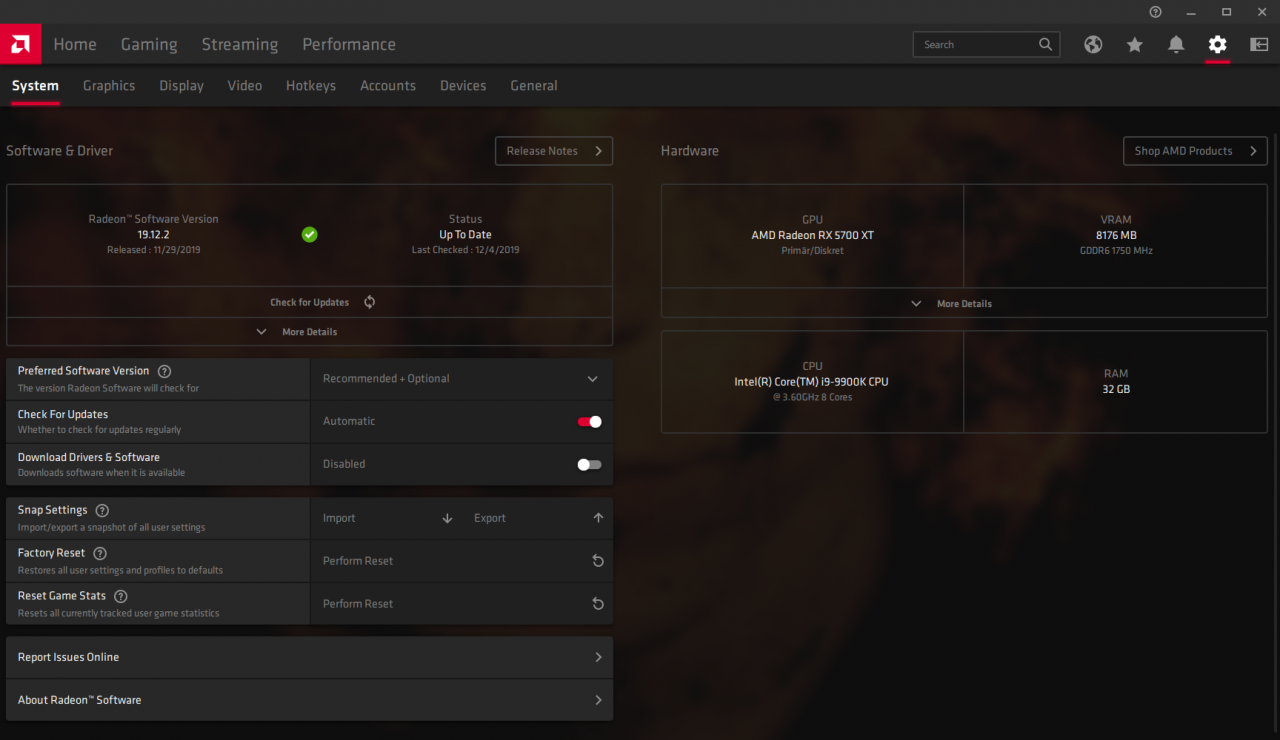Click the AMD logo icon
The height and width of the screenshot is (740, 1280).
pyautogui.click(x=20, y=44)
